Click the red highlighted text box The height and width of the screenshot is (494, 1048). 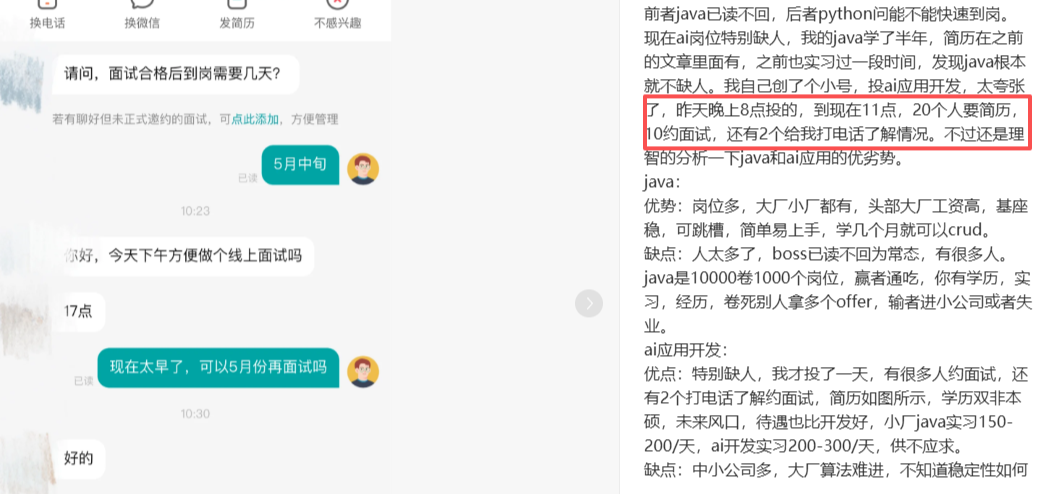pos(838,122)
